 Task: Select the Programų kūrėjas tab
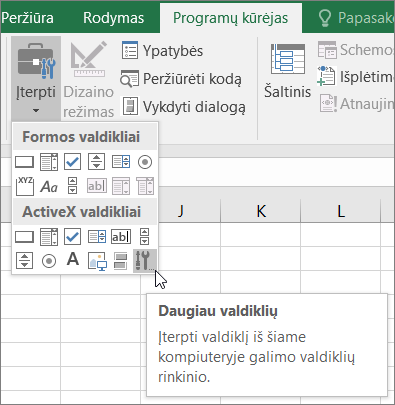231,18
